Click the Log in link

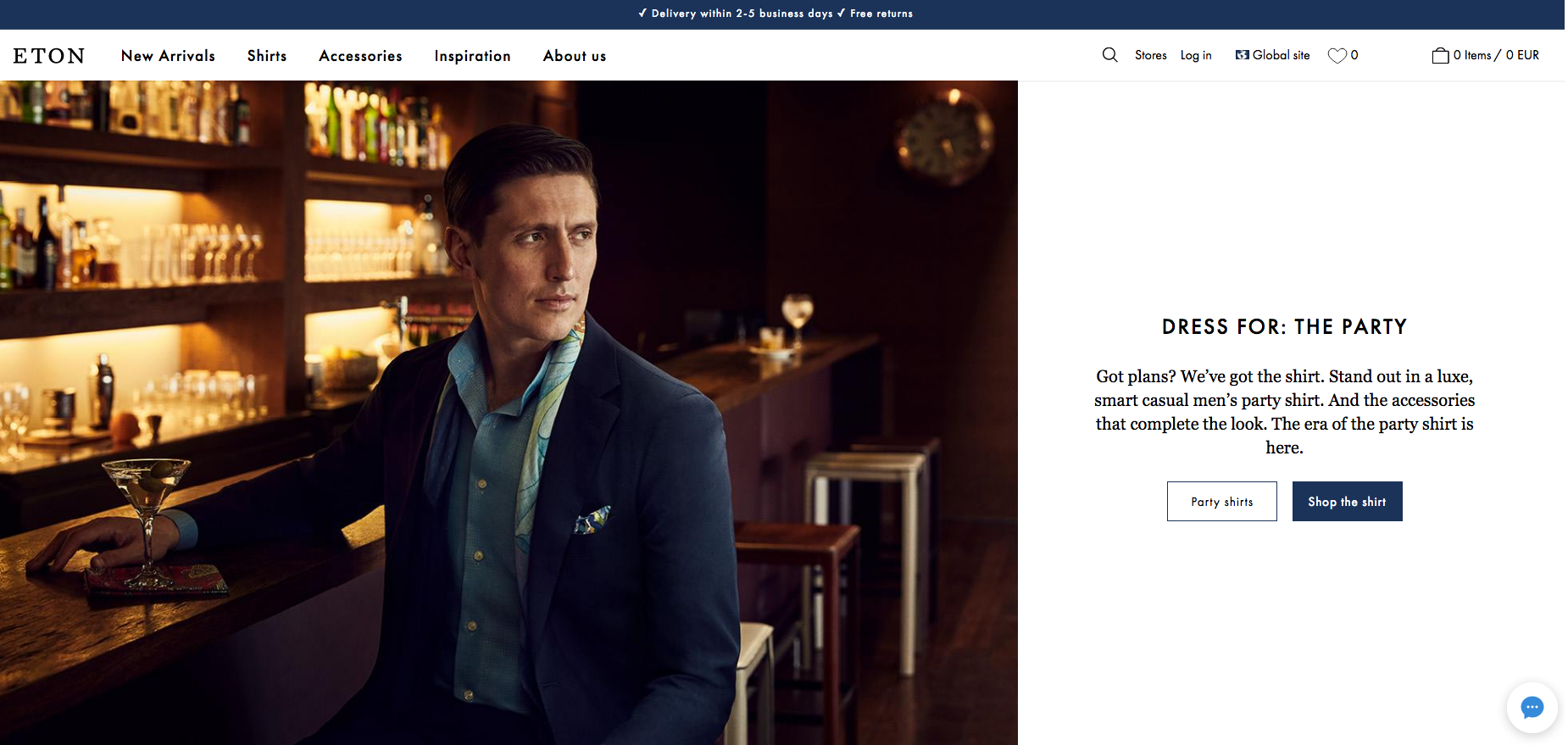[1196, 55]
